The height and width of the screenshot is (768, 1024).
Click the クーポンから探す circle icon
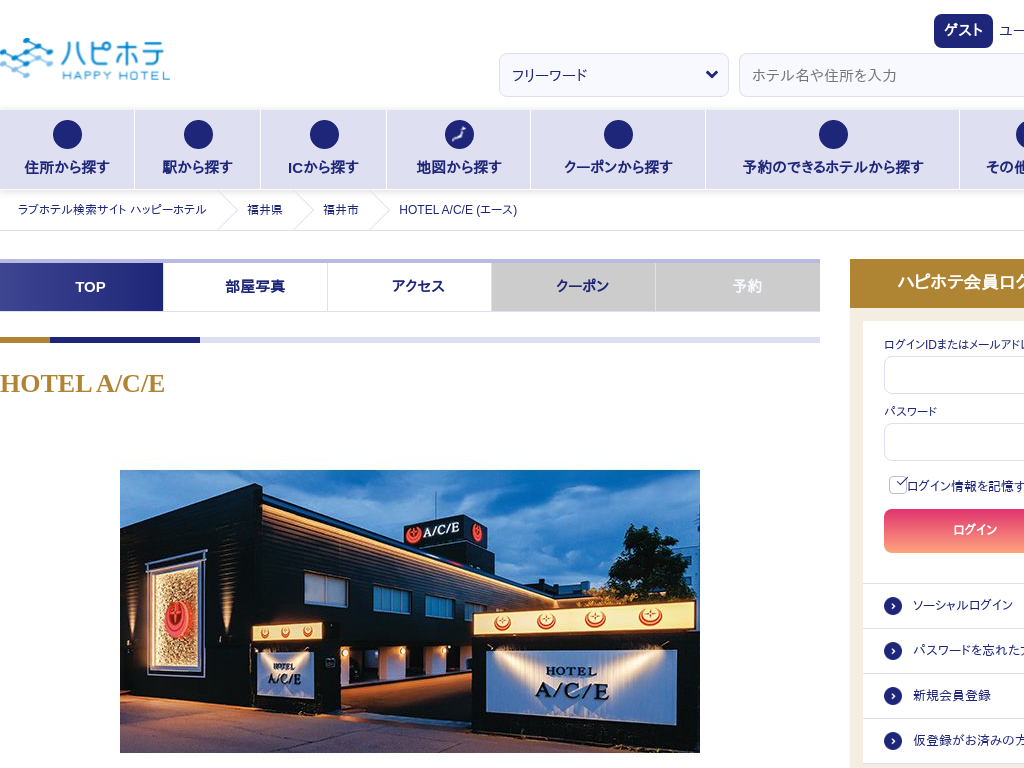tap(618, 135)
